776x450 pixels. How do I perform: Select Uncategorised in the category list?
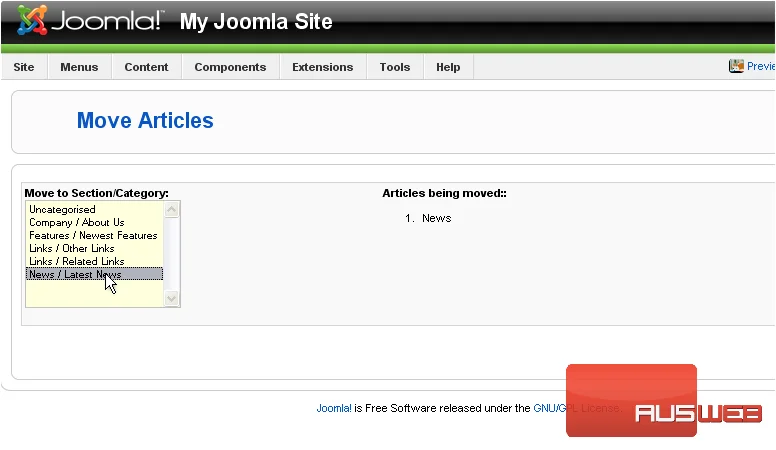click(95, 209)
